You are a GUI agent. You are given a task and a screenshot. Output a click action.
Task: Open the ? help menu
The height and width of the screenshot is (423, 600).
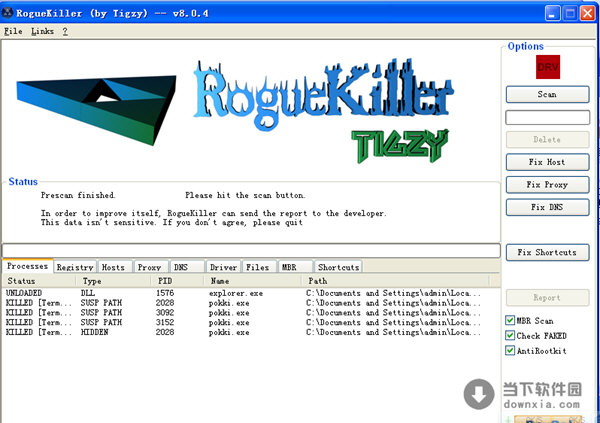point(65,31)
